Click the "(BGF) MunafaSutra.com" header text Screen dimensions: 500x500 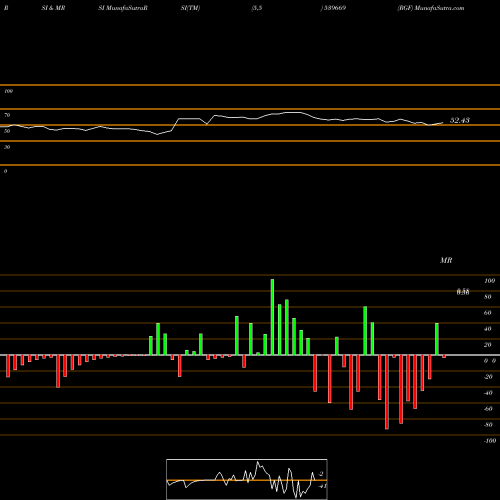coord(431,8)
